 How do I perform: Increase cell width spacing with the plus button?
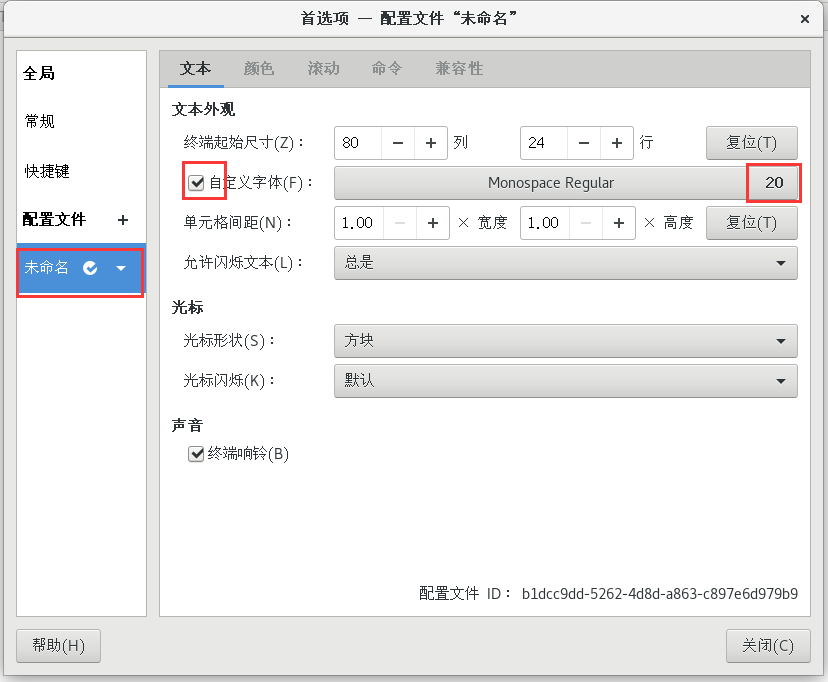pos(433,223)
